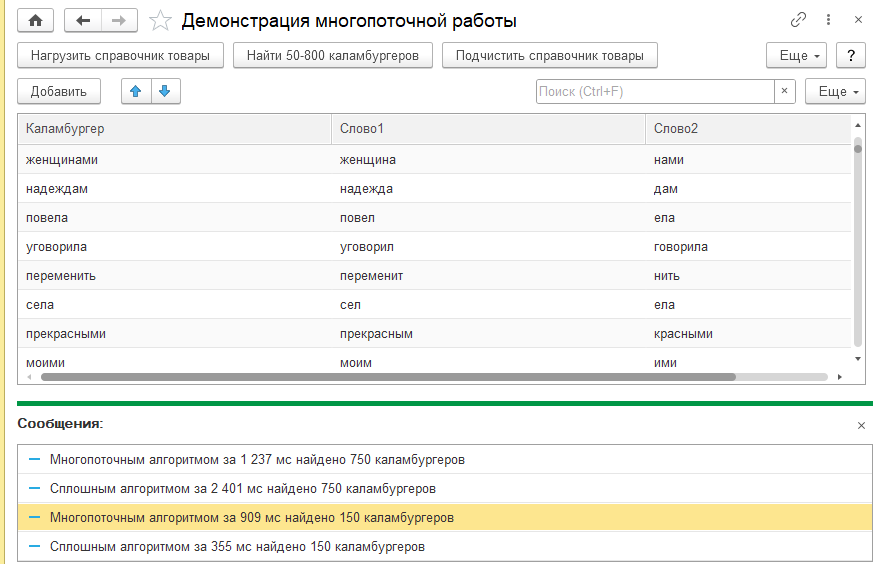Image resolution: width=876 pixels, height=564 pixels.
Task: Select the cell 'села'
Action: click(175, 305)
